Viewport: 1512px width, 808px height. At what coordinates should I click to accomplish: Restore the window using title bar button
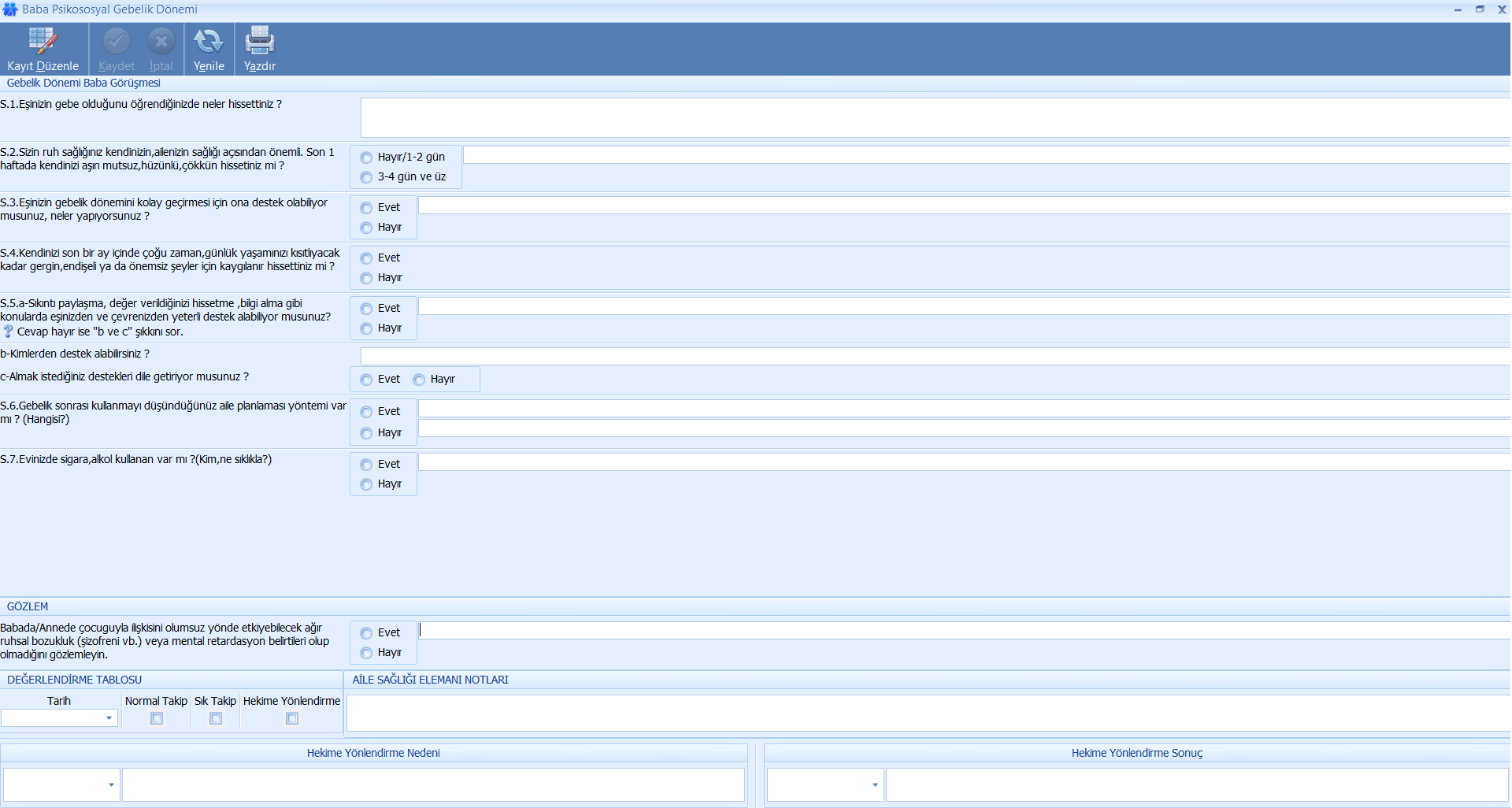1480,9
